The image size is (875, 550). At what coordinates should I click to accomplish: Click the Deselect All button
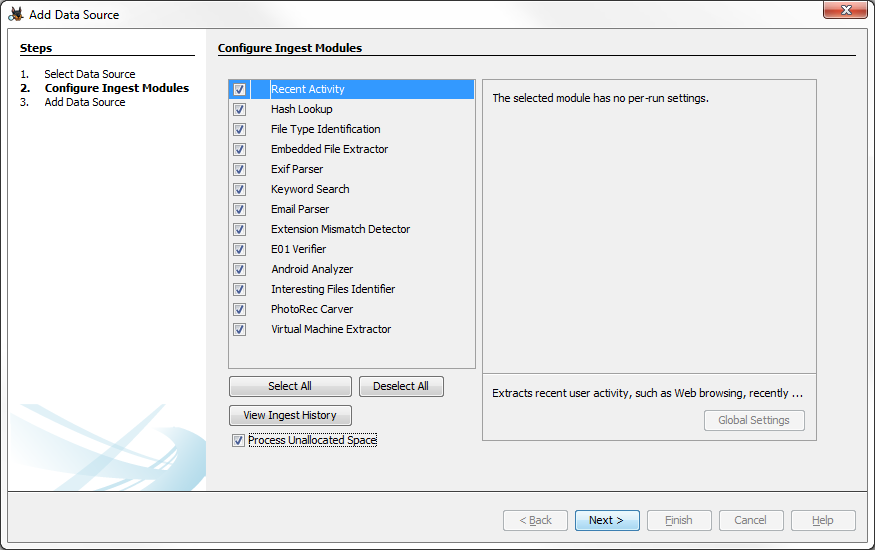(400, 387)
